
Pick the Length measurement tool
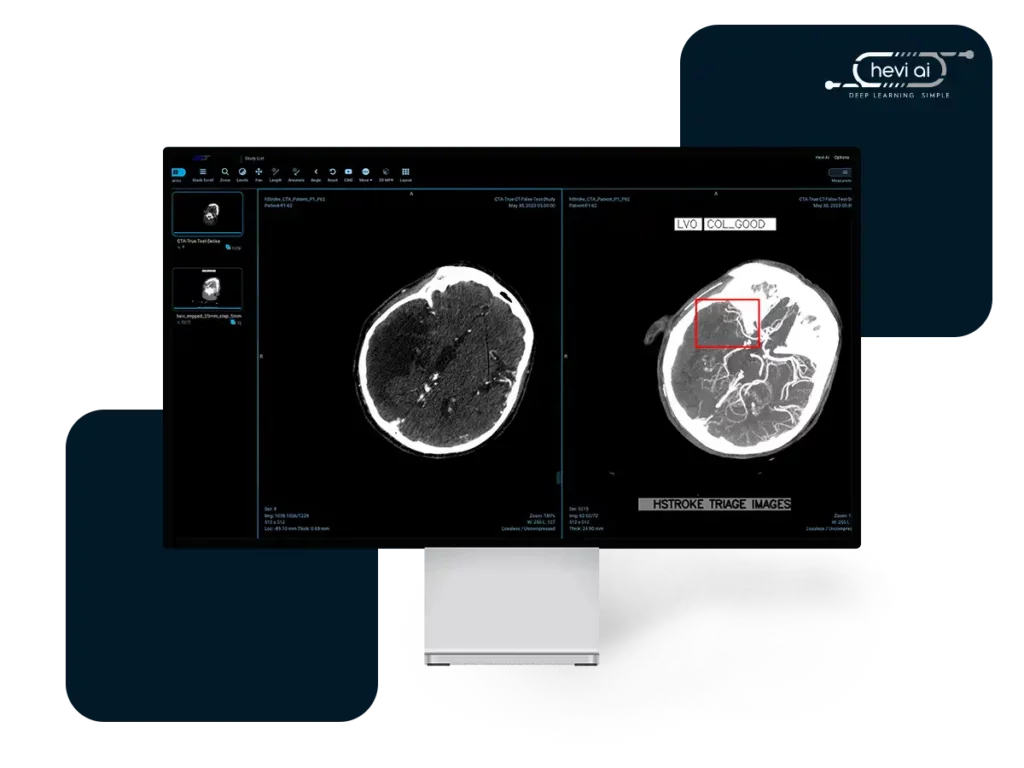(275, 174)
